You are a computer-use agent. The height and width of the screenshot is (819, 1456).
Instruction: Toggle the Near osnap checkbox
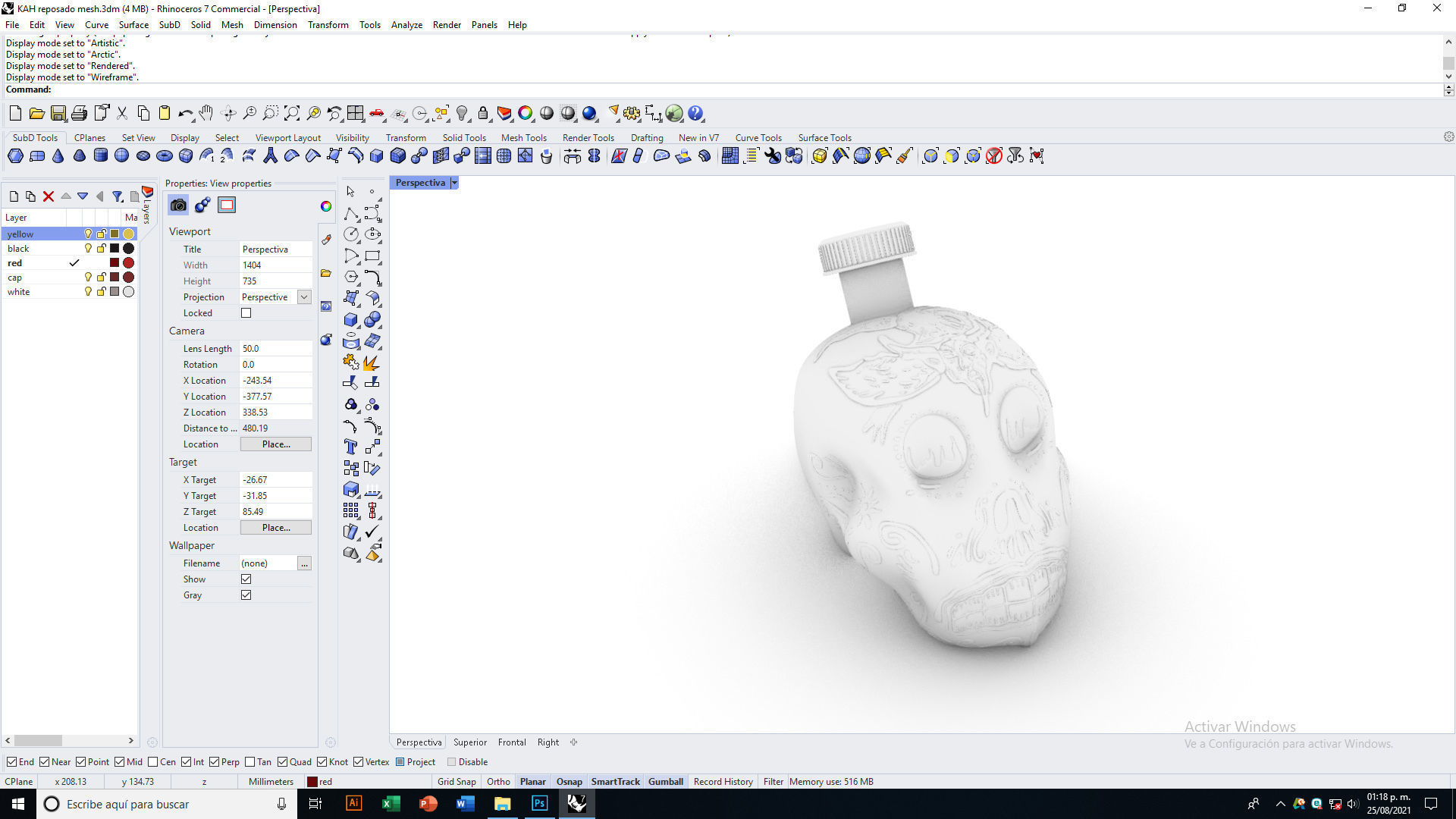click(44, 762)
